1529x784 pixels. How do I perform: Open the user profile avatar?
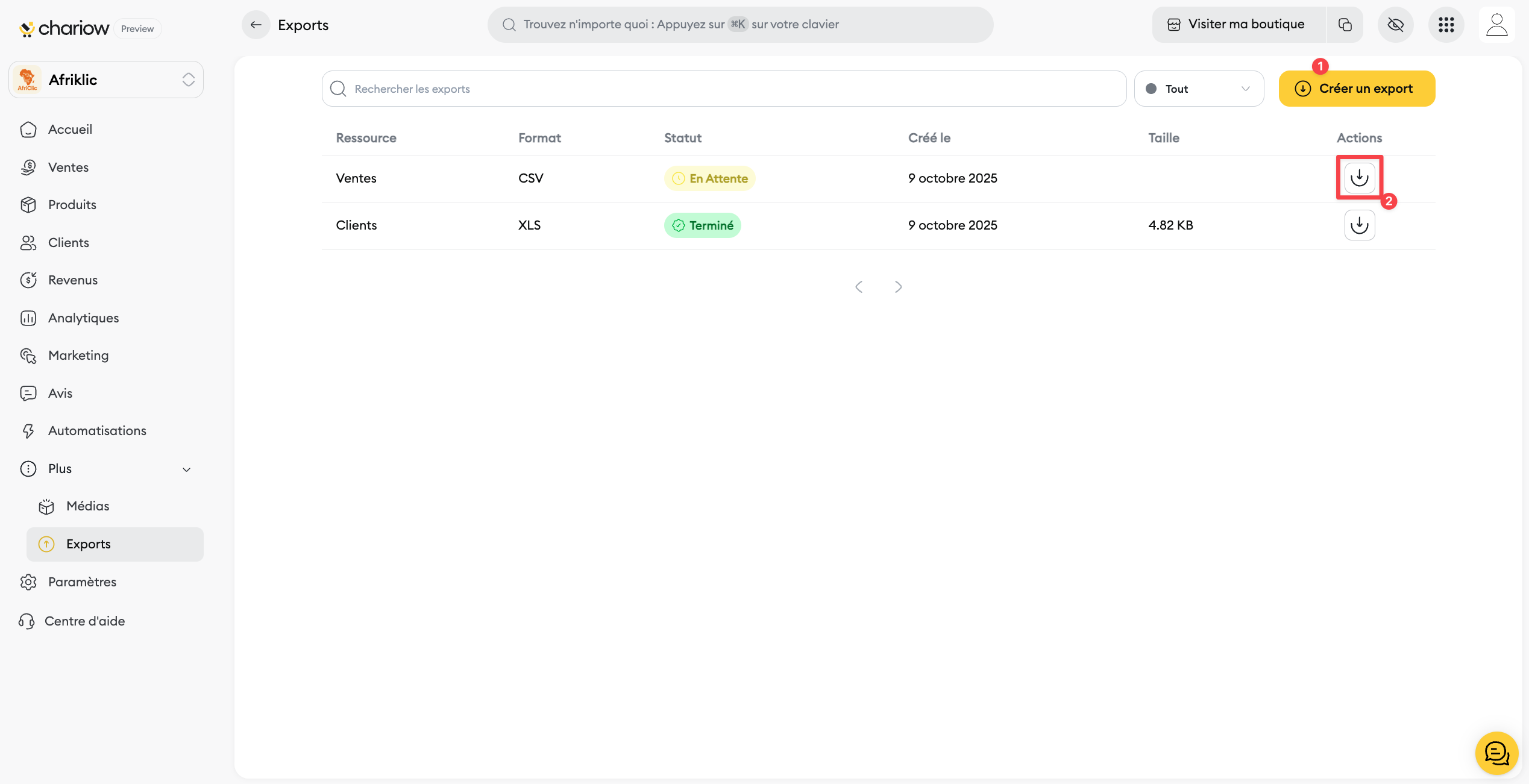[x=1496, y=25]
